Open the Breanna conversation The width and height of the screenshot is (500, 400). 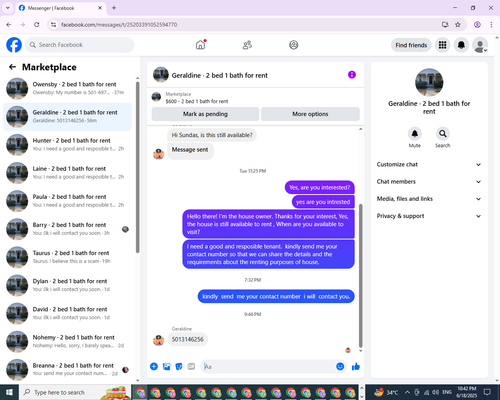click(x=67, y=369)
